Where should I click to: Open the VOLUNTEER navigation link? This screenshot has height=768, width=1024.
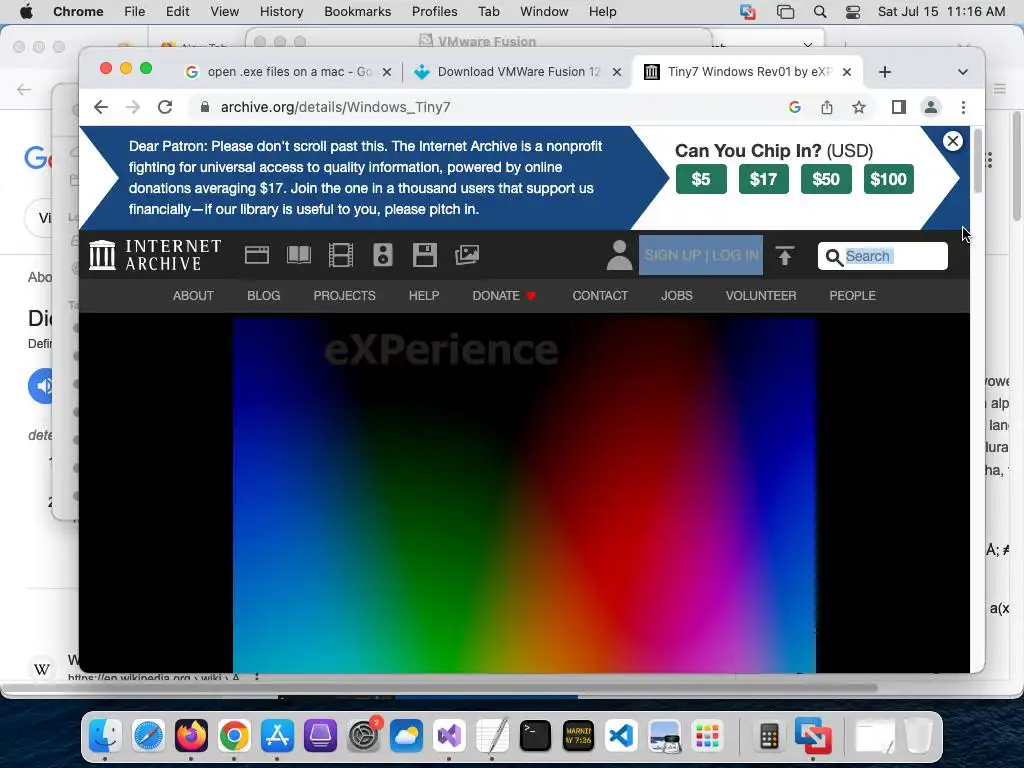761,296
